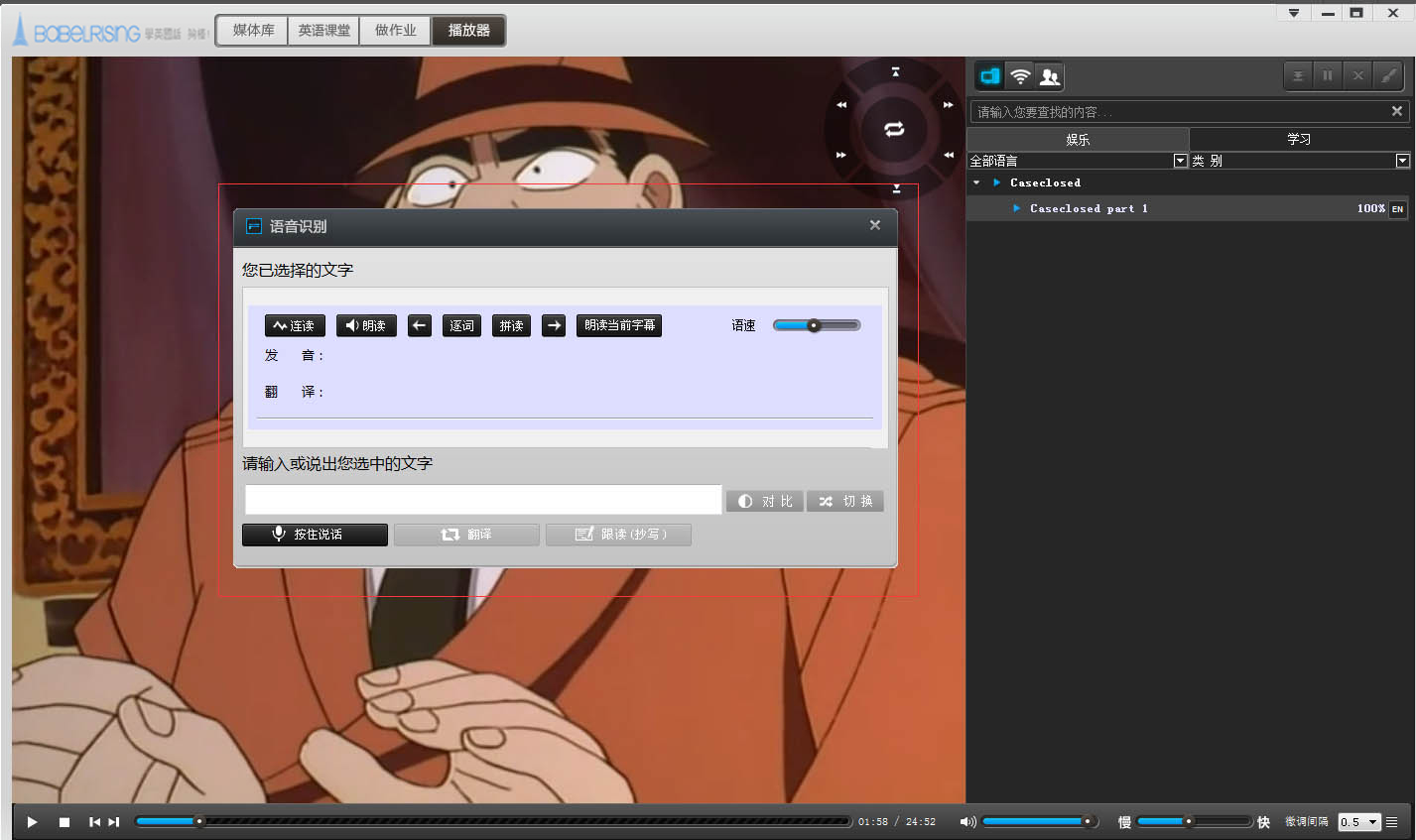Screen dimensions: 1416x840
Task: Click the 翻译 translate button
Action: tap(466, 535)
